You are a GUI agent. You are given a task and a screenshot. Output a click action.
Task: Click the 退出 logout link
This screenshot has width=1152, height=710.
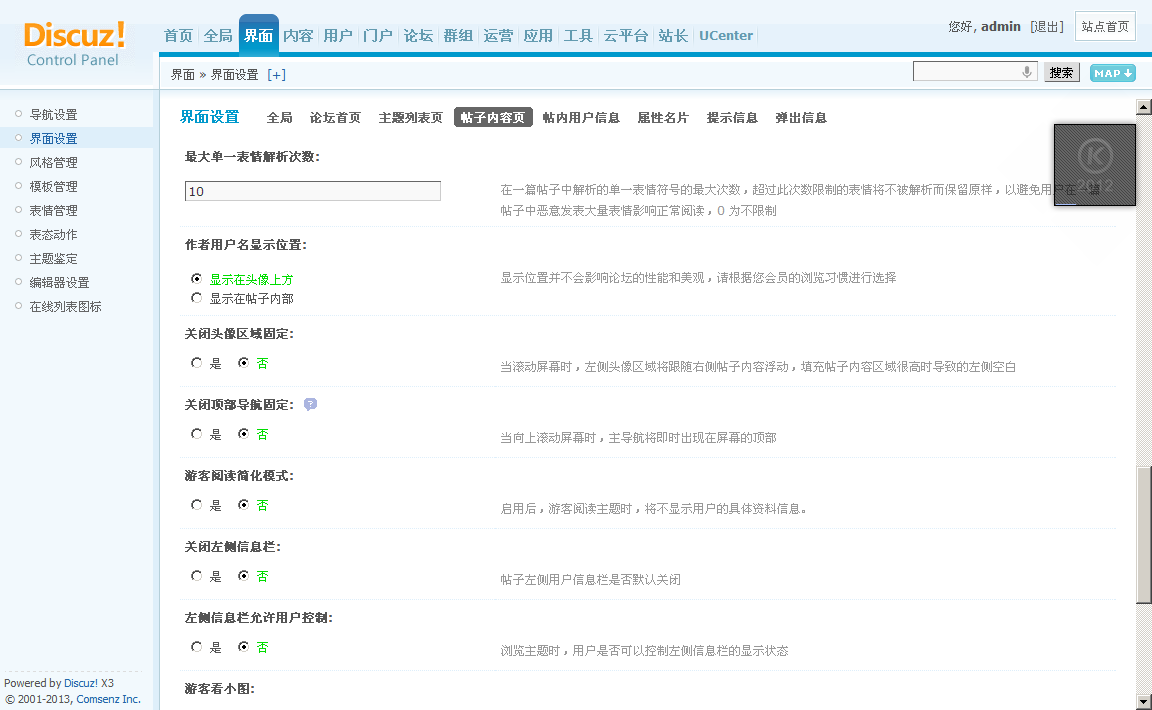1047,27
